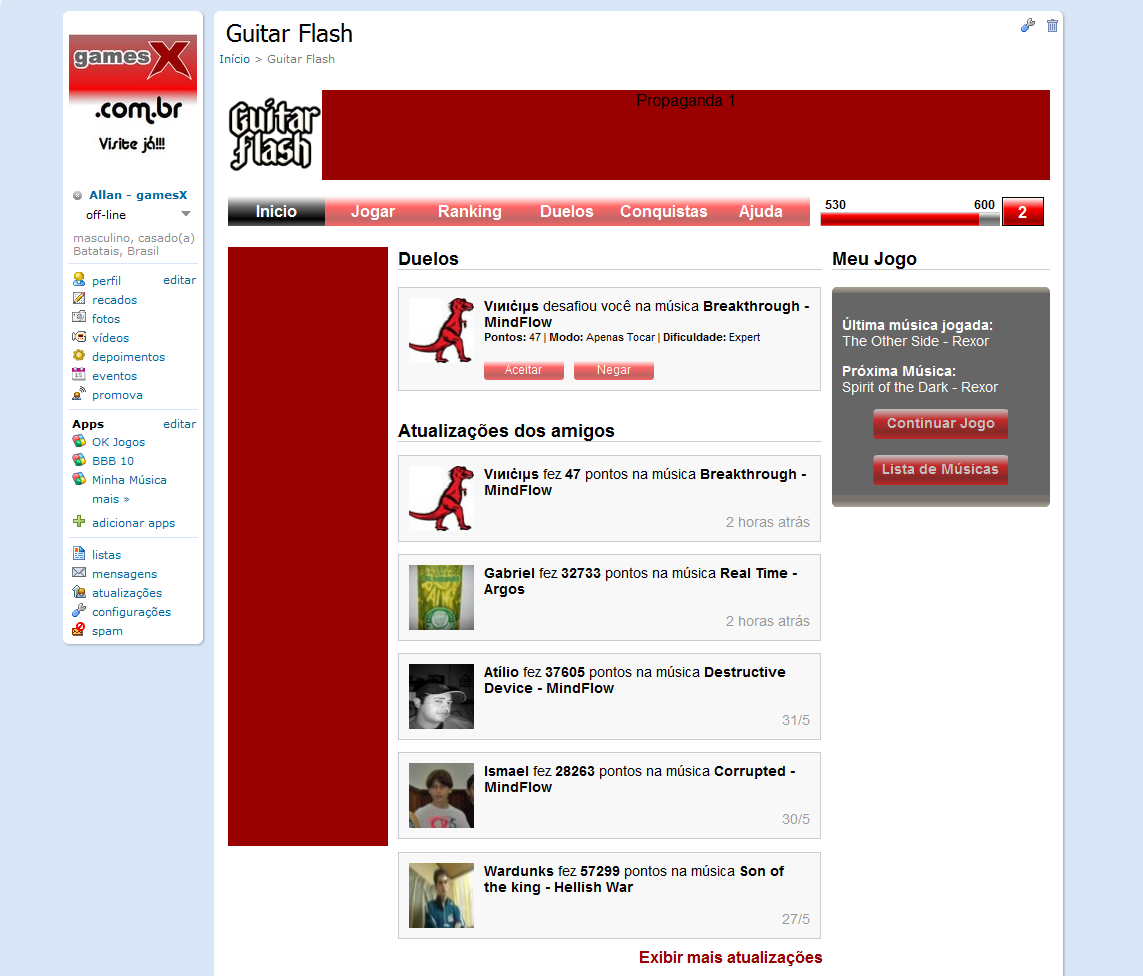Click the Guitar Flash logo image
Screen dimensions: 1143x976
click(x=274, y=135)
